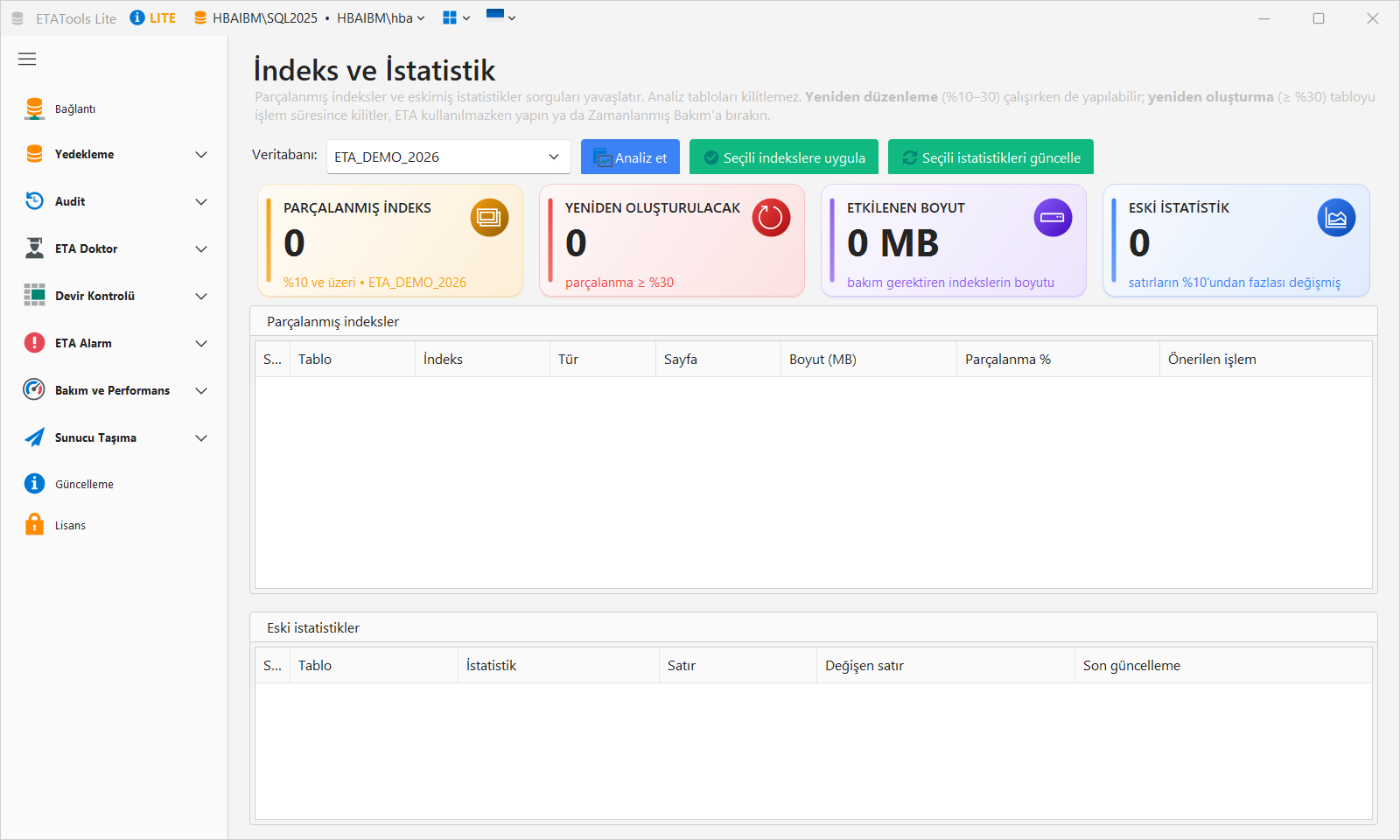Viewport: 1400px width, 840px height.
Task: Open the blue grid layout dropdown
Action: 456,17
